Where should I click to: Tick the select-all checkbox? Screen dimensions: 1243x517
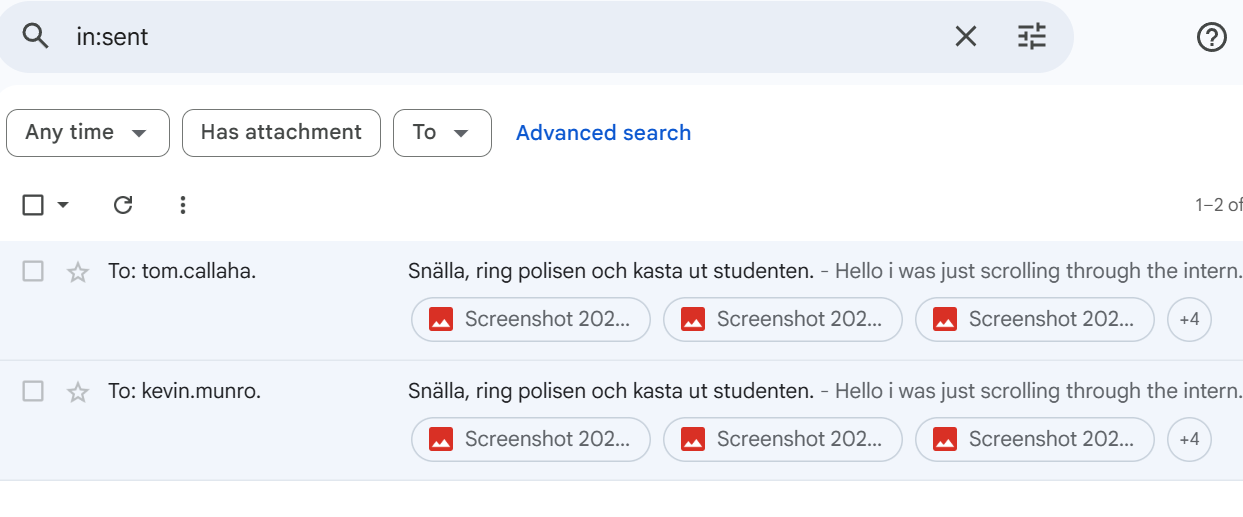coord(33,205)
